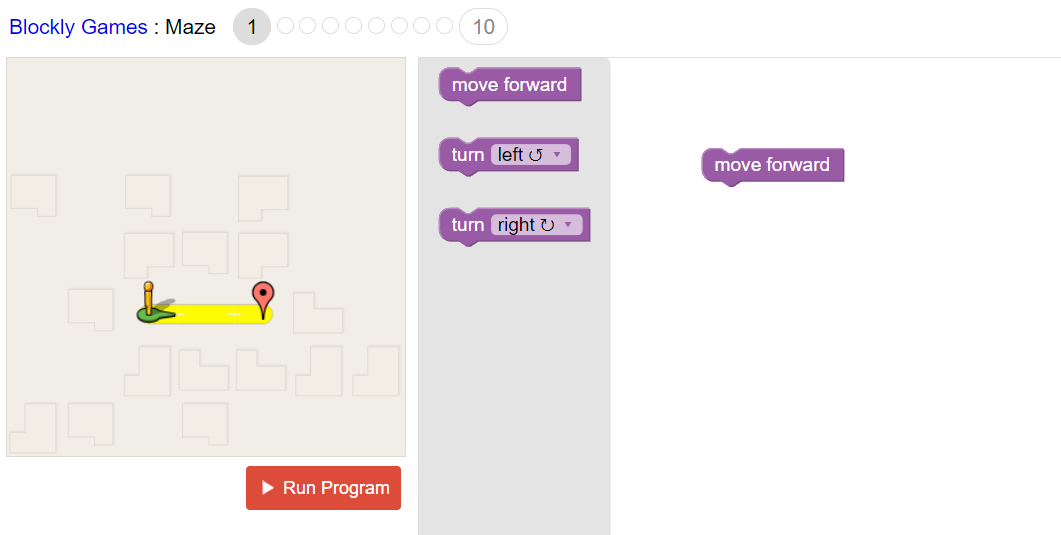Open the level 6 circle
This screenshot has height=535, width=1061.
[376, 26]
